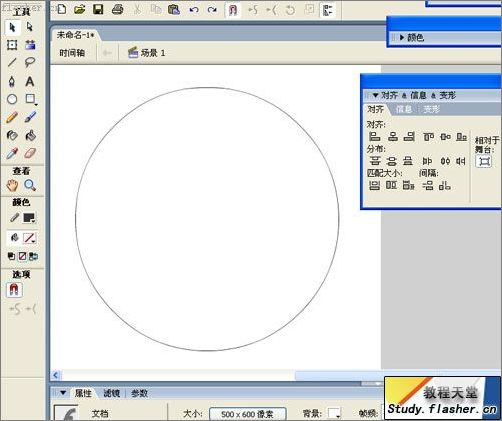Open the 背景 background color swatch

(x=334, y=413)
